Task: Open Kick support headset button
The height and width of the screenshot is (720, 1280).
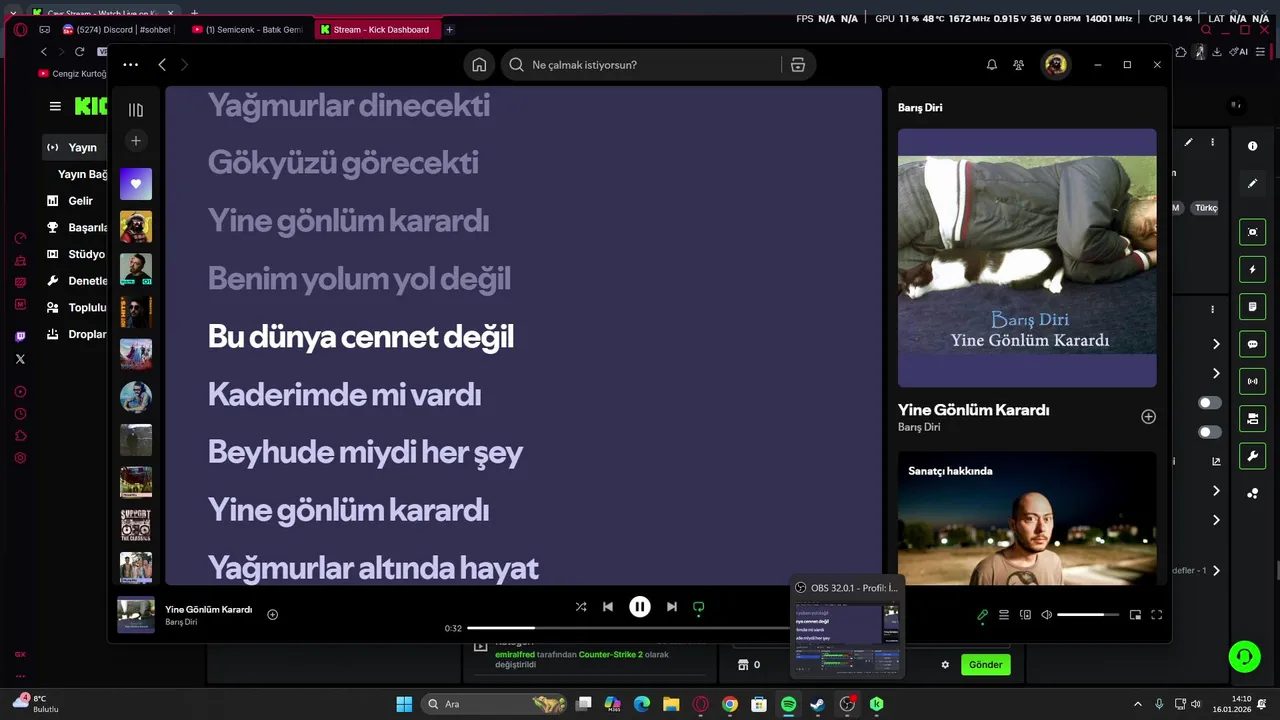Action: [x=1245, y=656]
